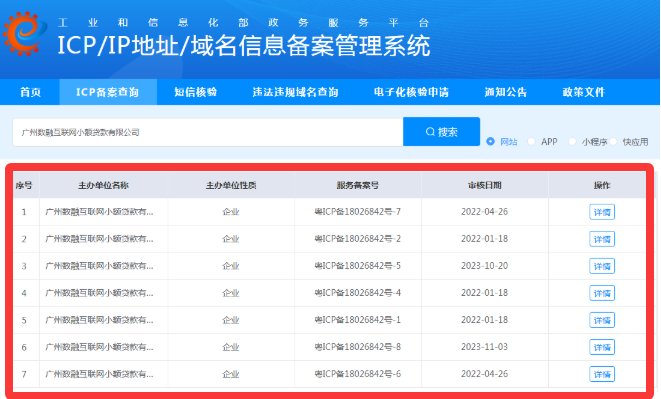Viewport: 661px width, 399px height.
Task: Click the 序号 column header
Action: click(x=24, y=185)
